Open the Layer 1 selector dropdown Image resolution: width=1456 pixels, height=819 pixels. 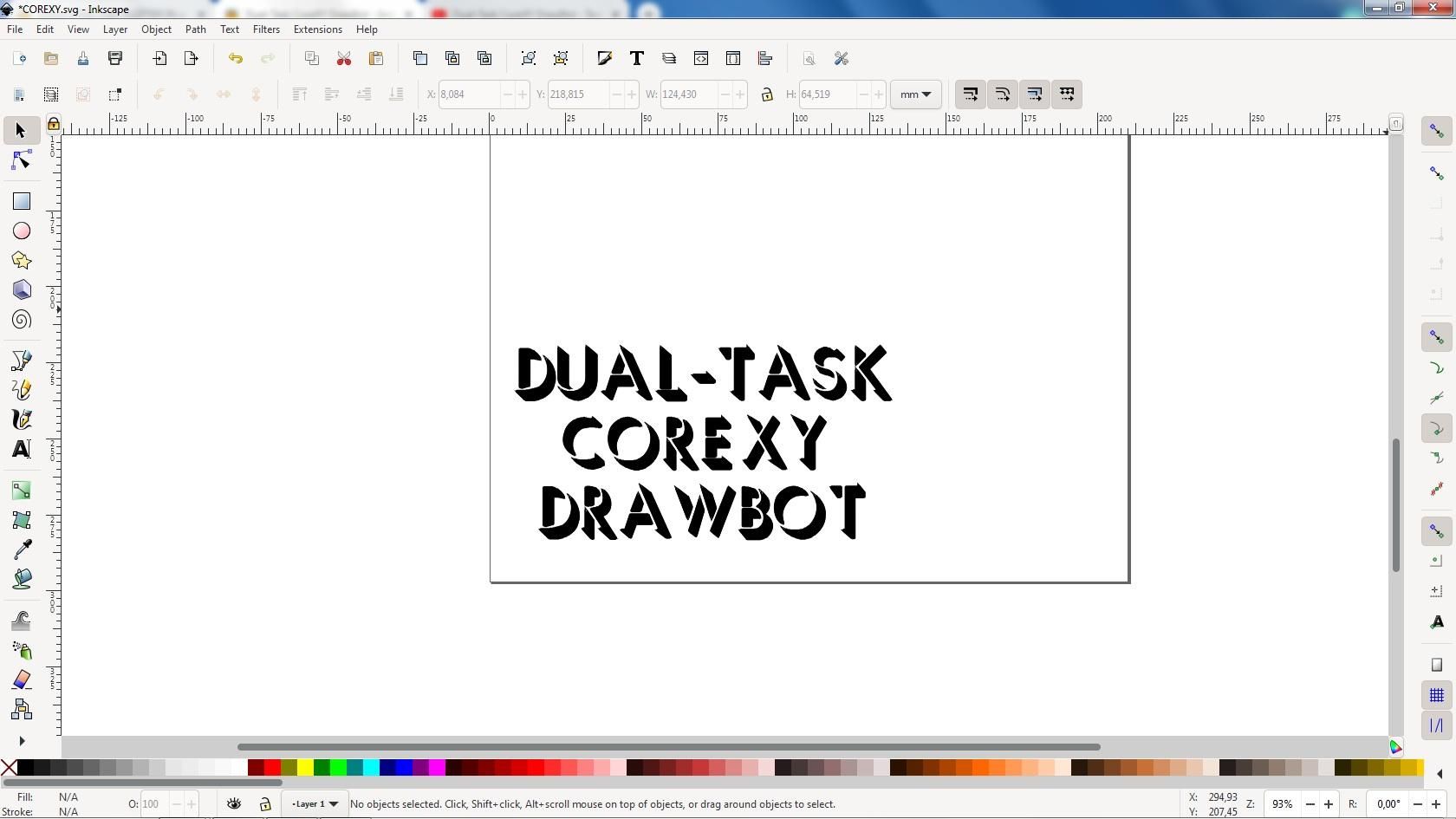314,804
